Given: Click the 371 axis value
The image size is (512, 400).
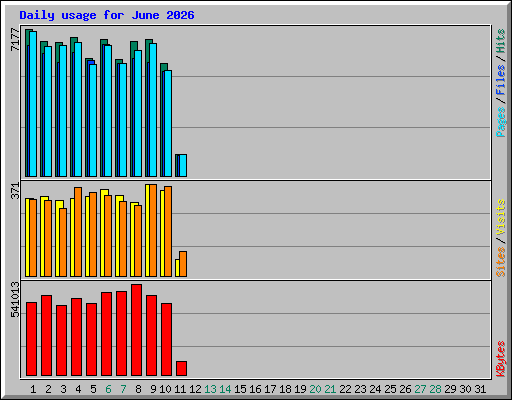Looking at the screenshot, I should [15, 191].
